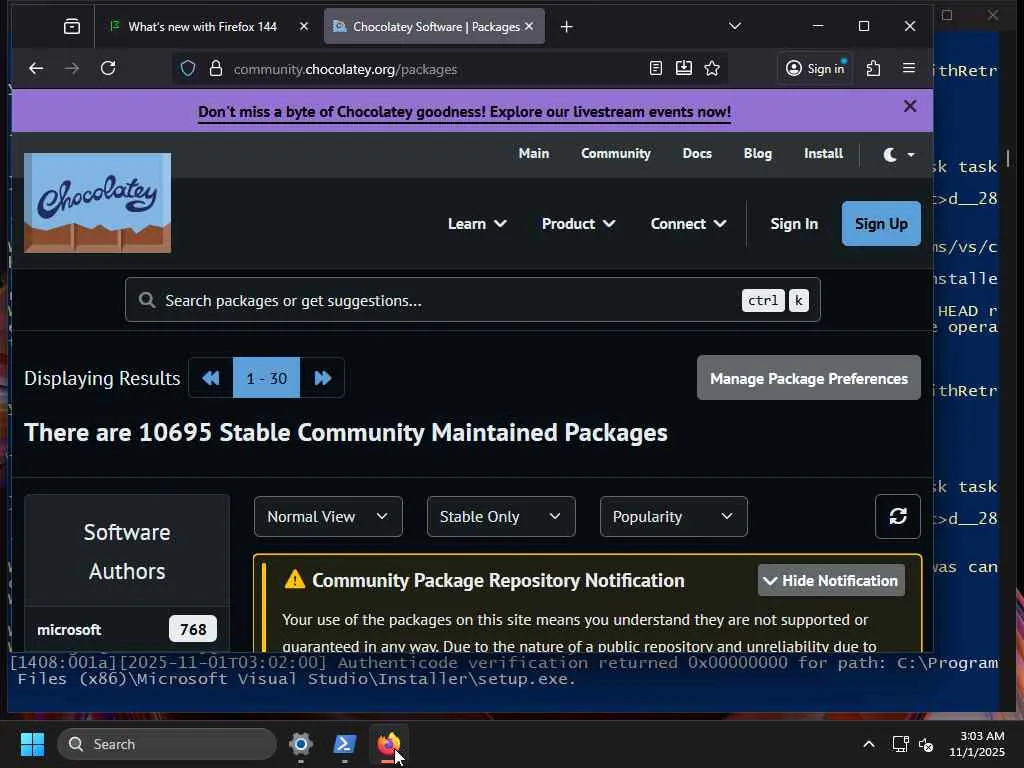1024x768 pixels.
Task: Bookmark this page with the star icon
Action: [712, 69]
